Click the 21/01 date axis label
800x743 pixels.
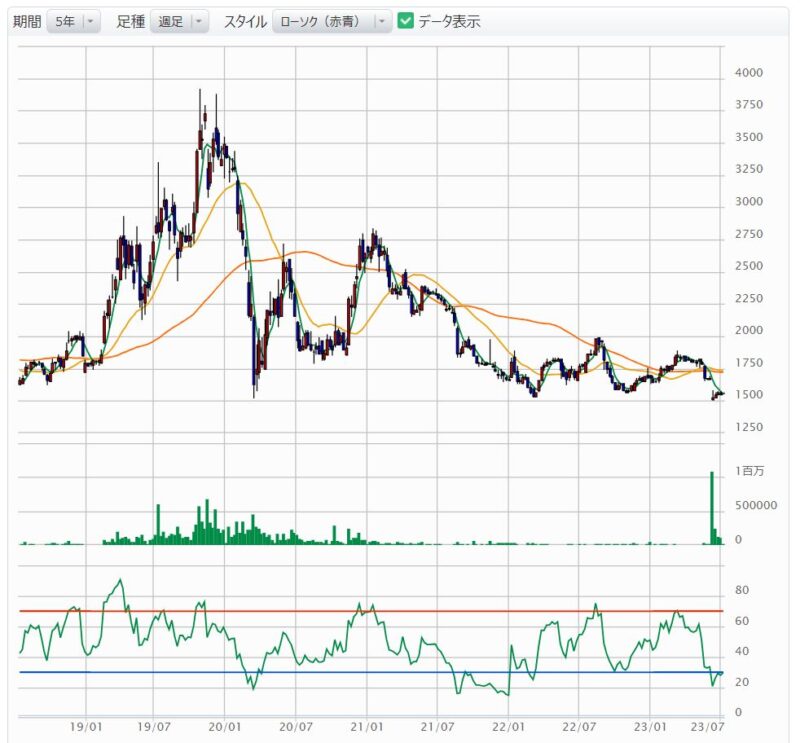click(366, 726)
